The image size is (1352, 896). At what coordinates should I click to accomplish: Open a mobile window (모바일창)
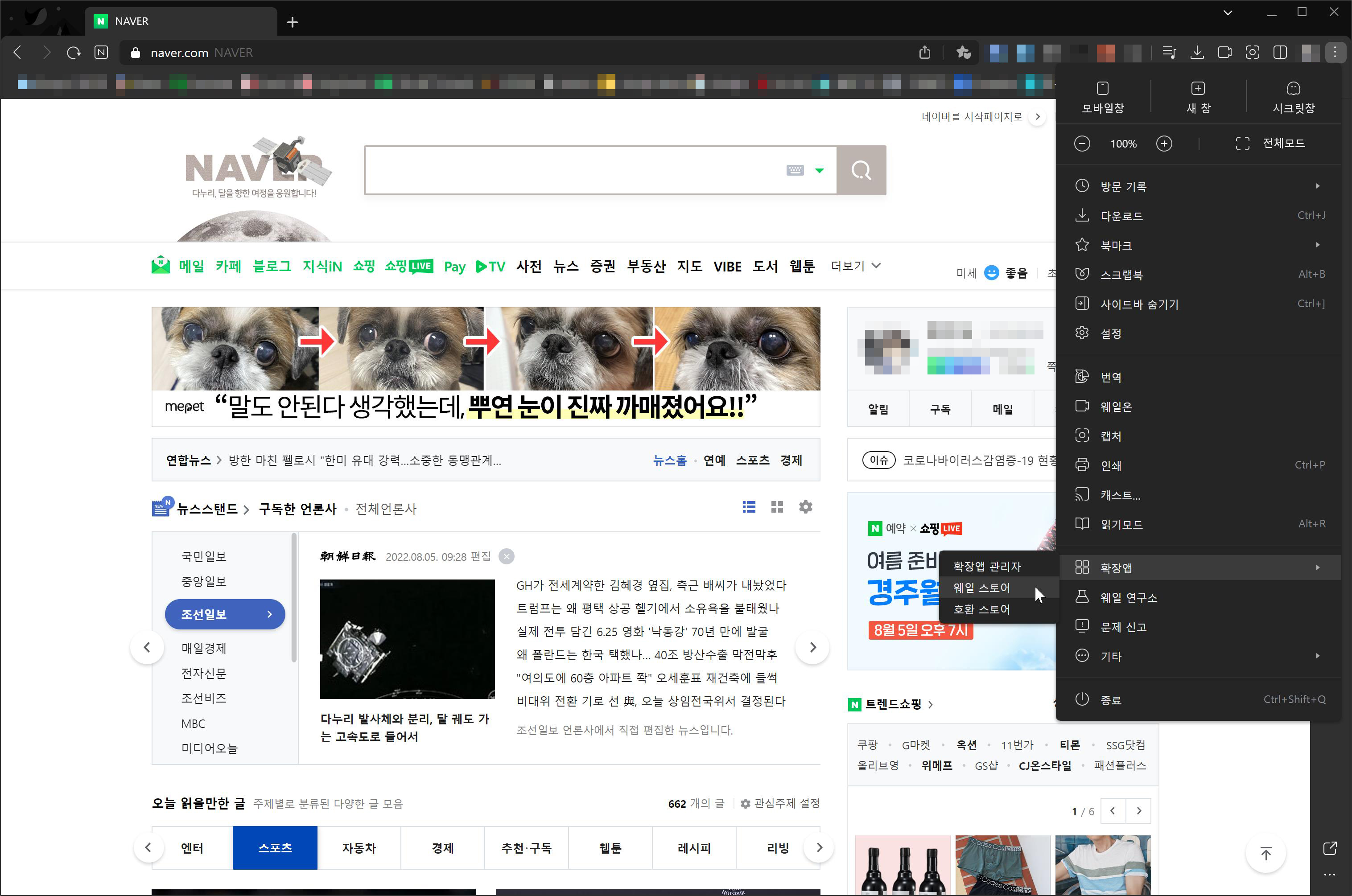pos(1102,97)
